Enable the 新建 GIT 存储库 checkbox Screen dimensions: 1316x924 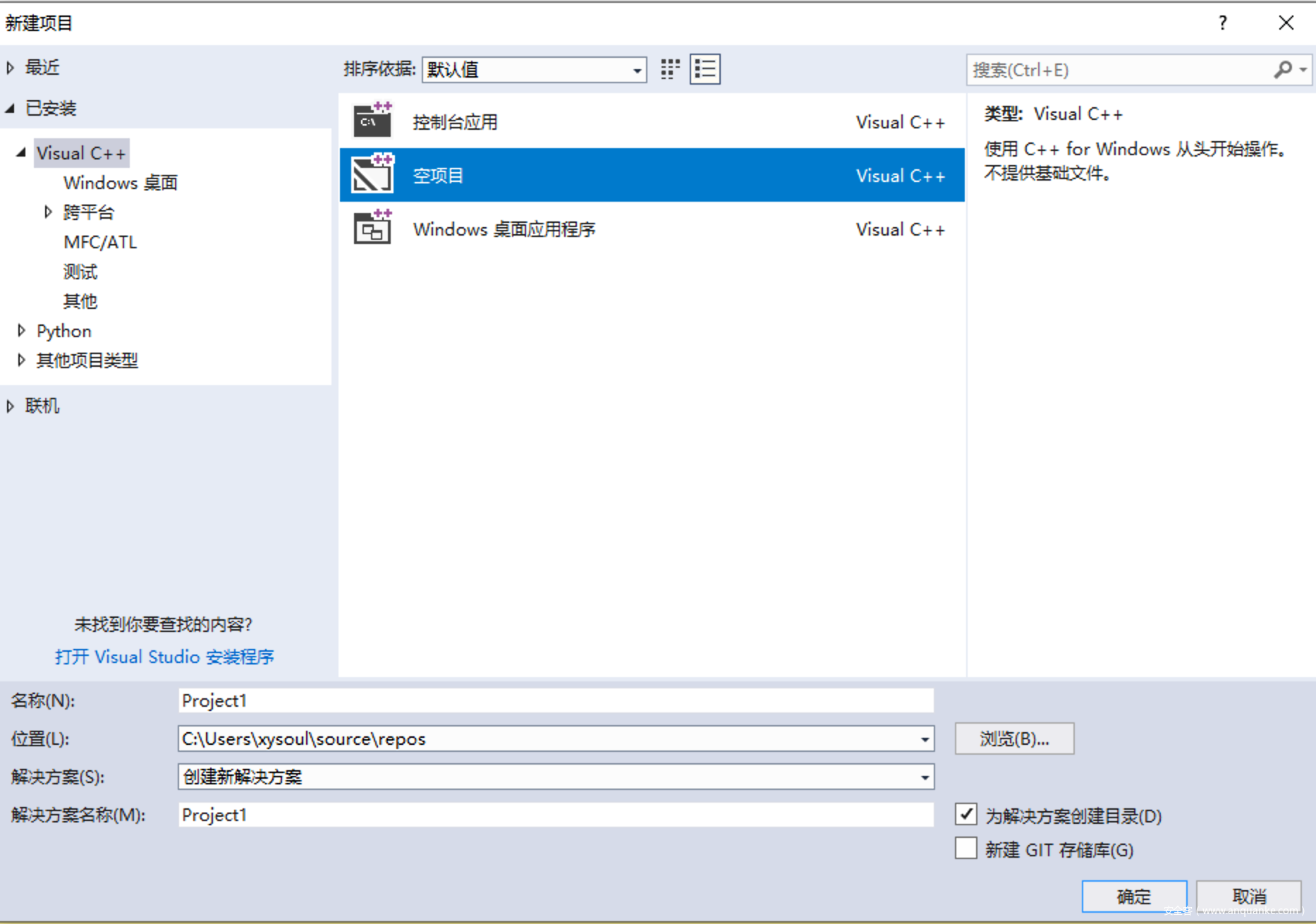pyautogui.click(x=966, y=849)
